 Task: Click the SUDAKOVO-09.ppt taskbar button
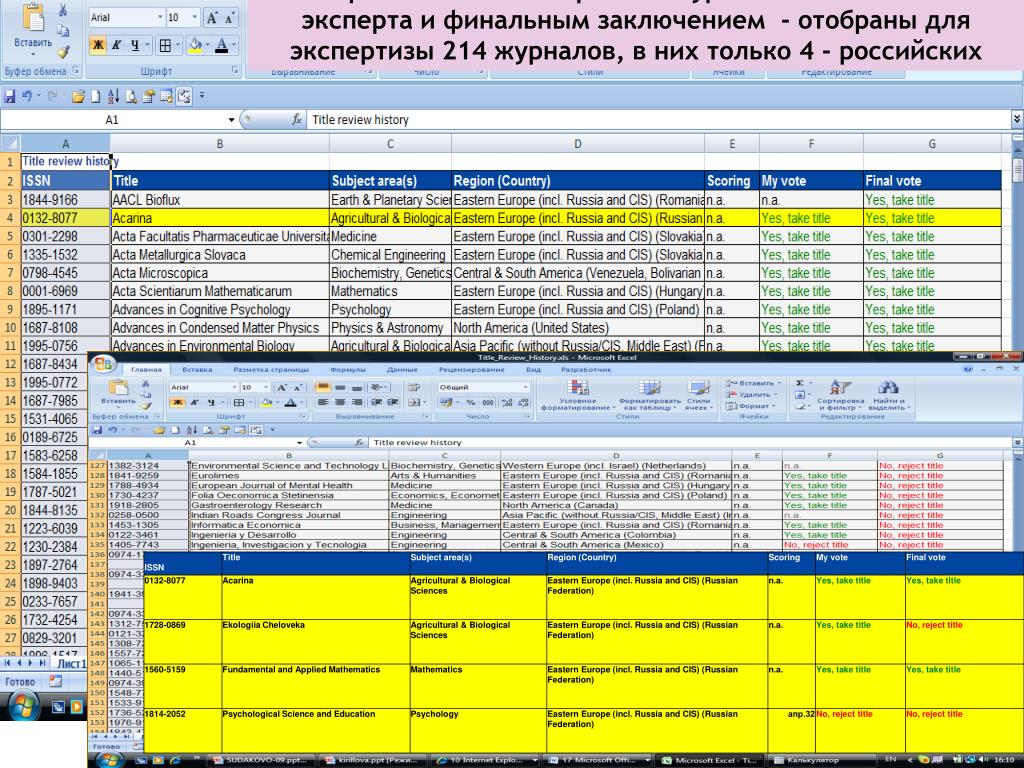[263, 760]
